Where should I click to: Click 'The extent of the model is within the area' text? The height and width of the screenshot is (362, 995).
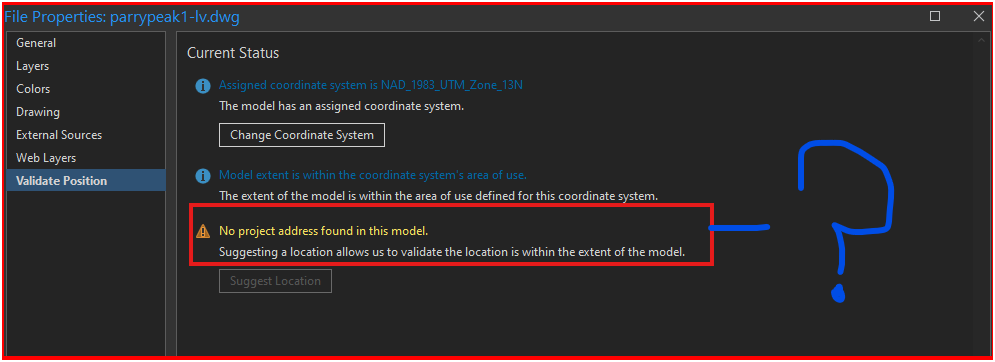click(x=438, y=196)
